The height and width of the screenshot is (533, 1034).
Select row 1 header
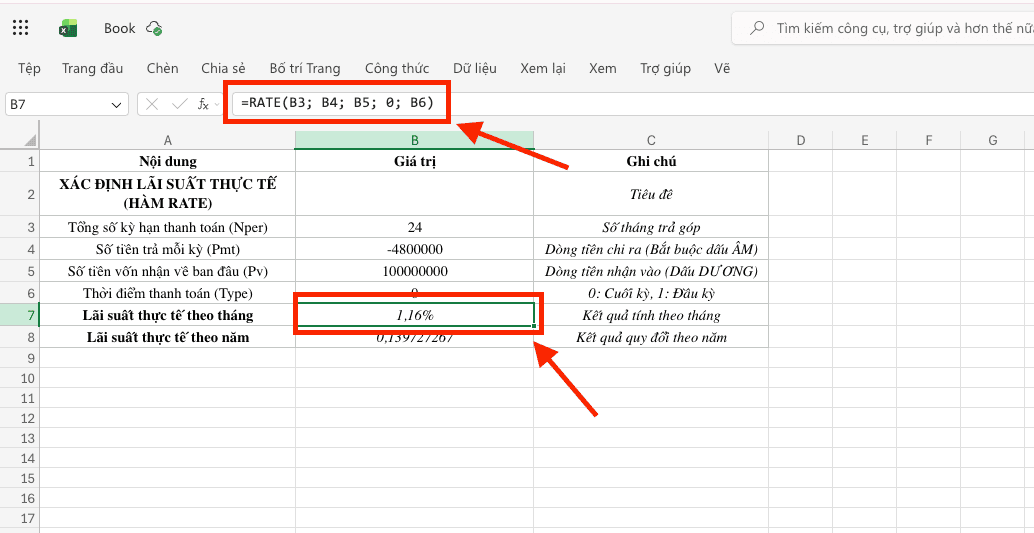coord(20,161)
